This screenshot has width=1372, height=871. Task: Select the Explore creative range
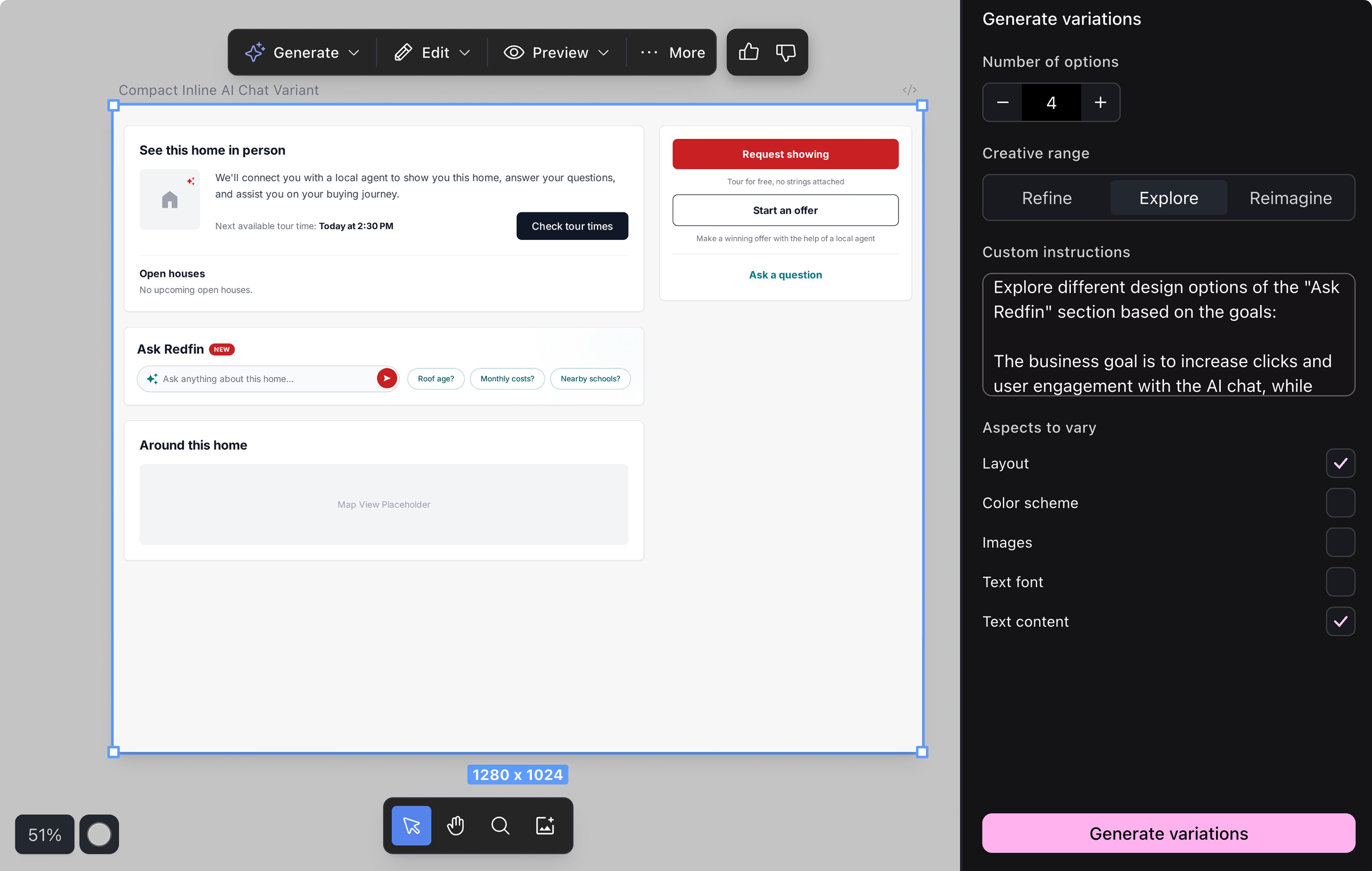pyautogui.click(x=1169, y=198)
